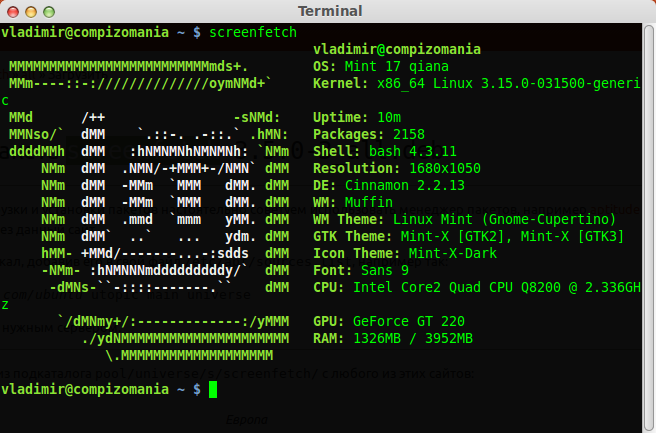
Task: Click the 'GTK Theme: Mint-X' line
Action: (x=469, y=236)
